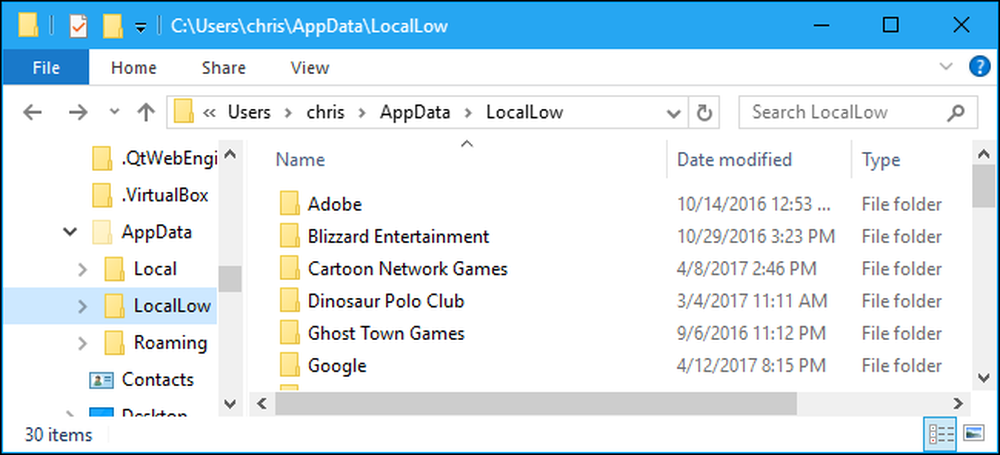This screenshot has height=455, width=1000.
Task: Click the 30 items status text
Action: [x=58, y=435]
